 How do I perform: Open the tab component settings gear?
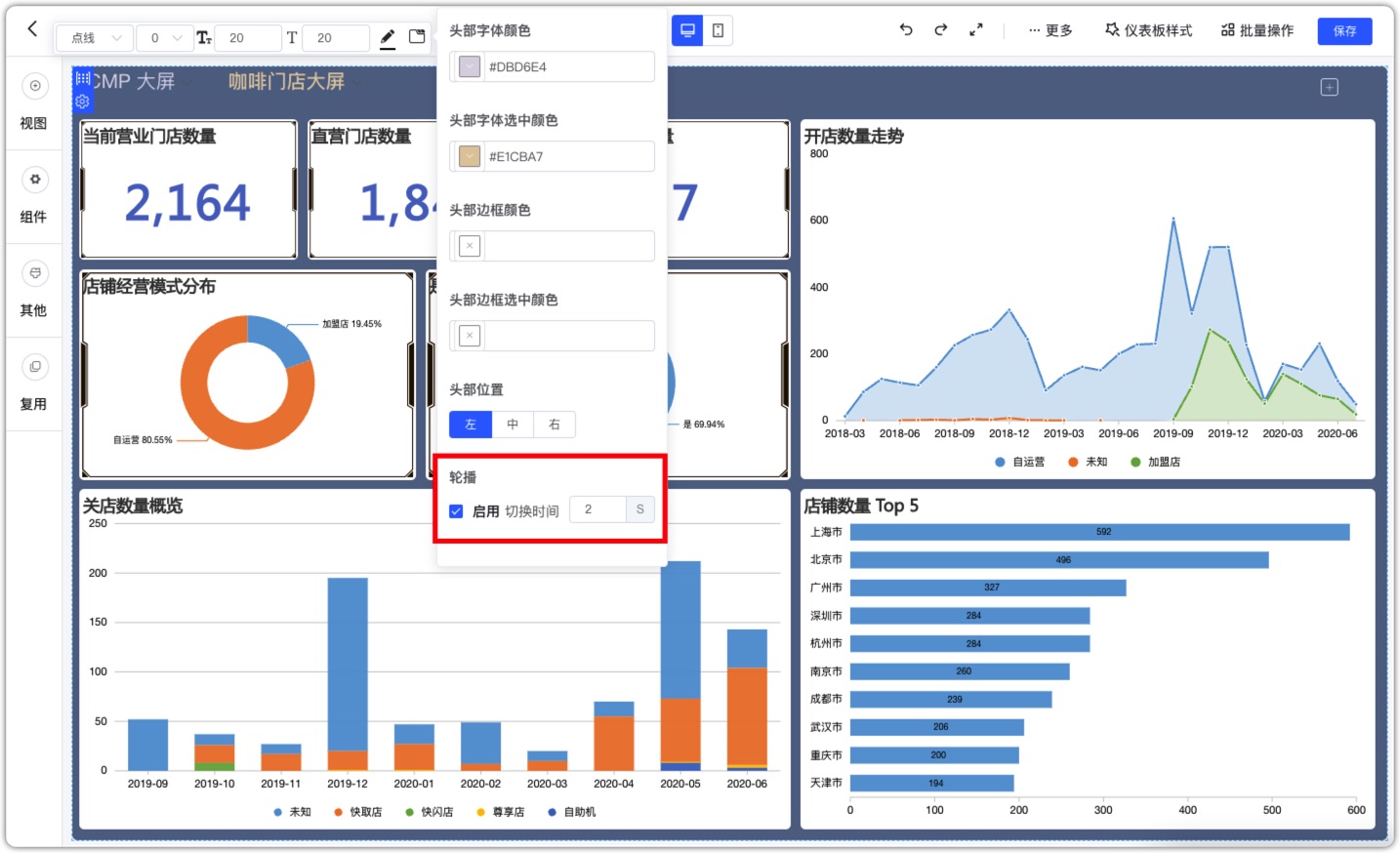[x=82, y=102]
